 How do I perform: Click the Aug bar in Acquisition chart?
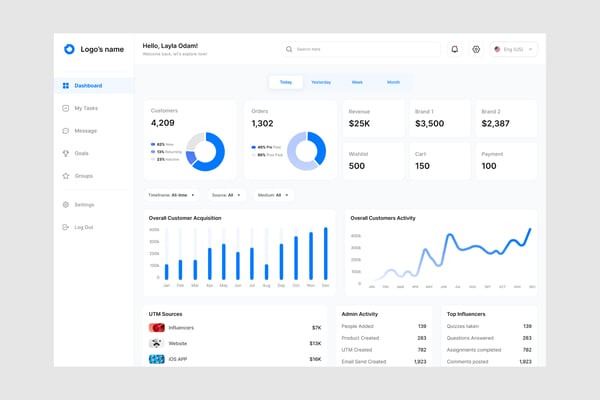266,272
